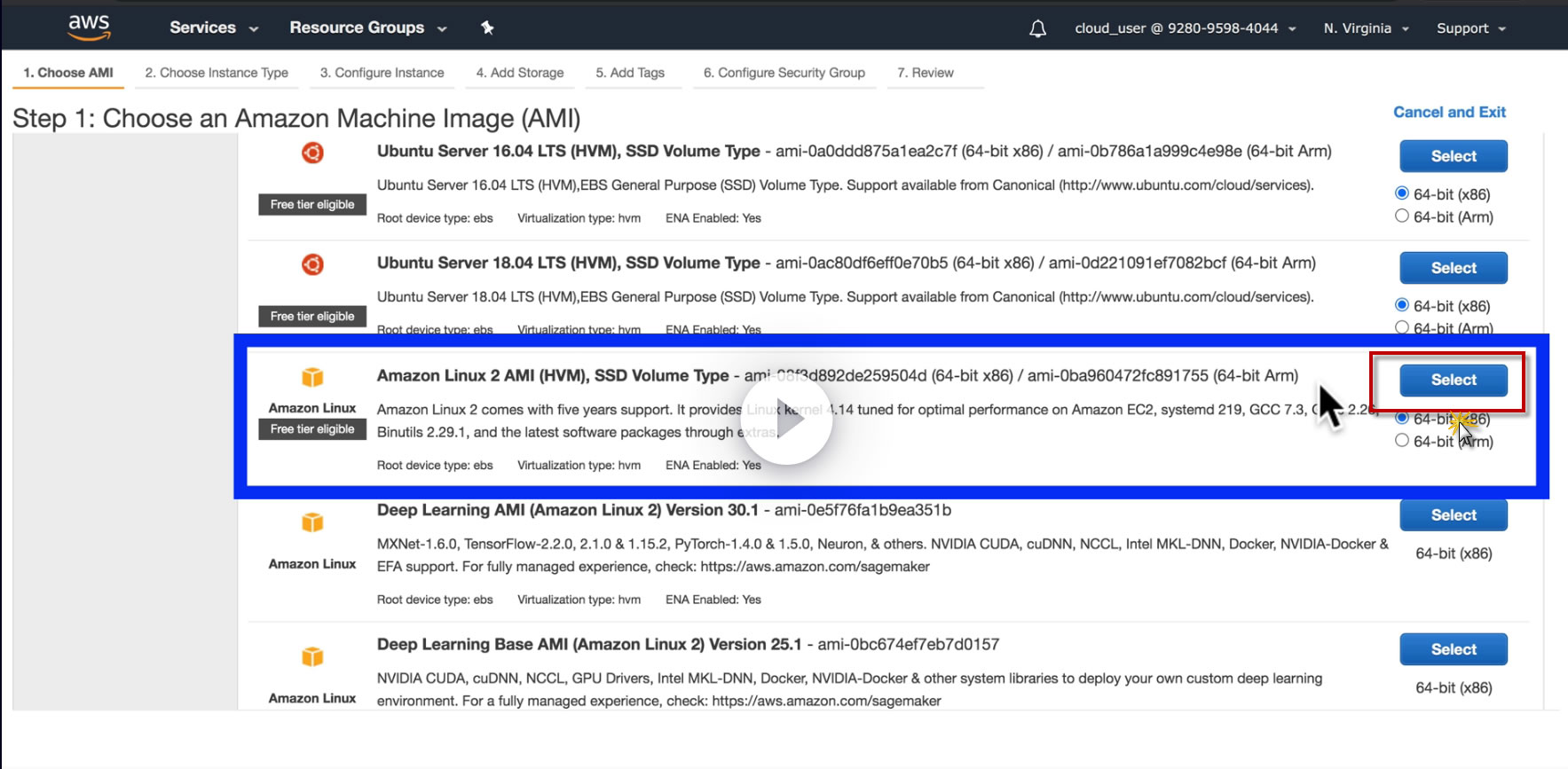The width and height of the screenshot is (1568, 769).
Task: Click the Deep Learning AMI Version 30.1 icon
Action: [312, 522]
